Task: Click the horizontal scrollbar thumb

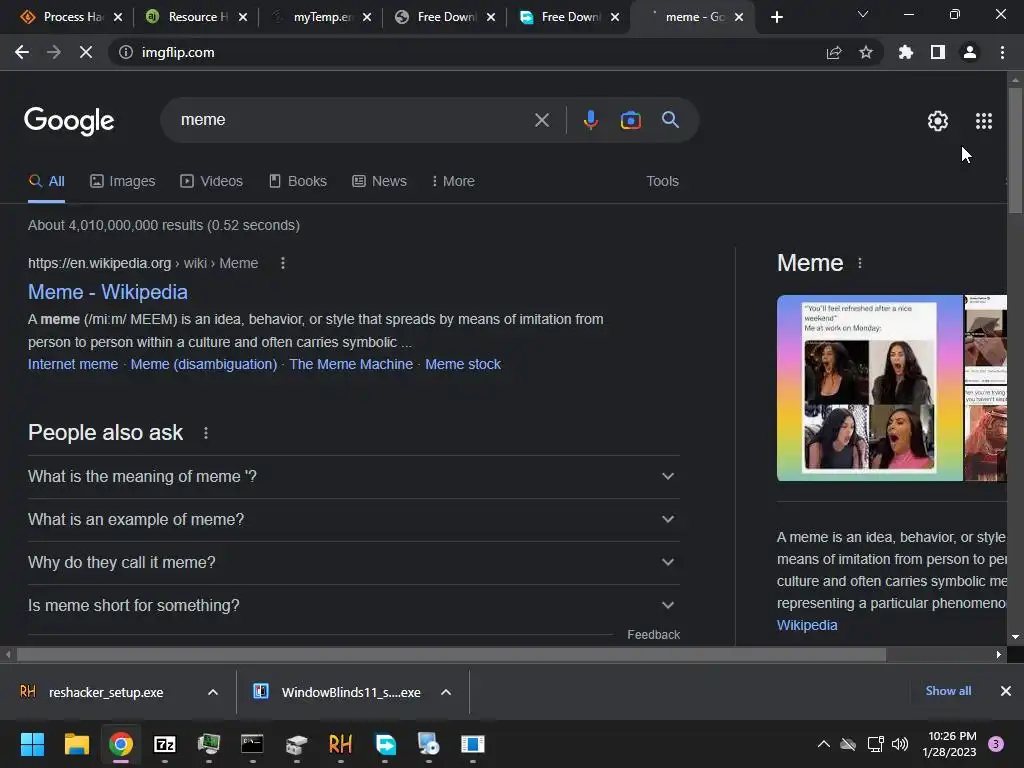Action: (451, 654)
